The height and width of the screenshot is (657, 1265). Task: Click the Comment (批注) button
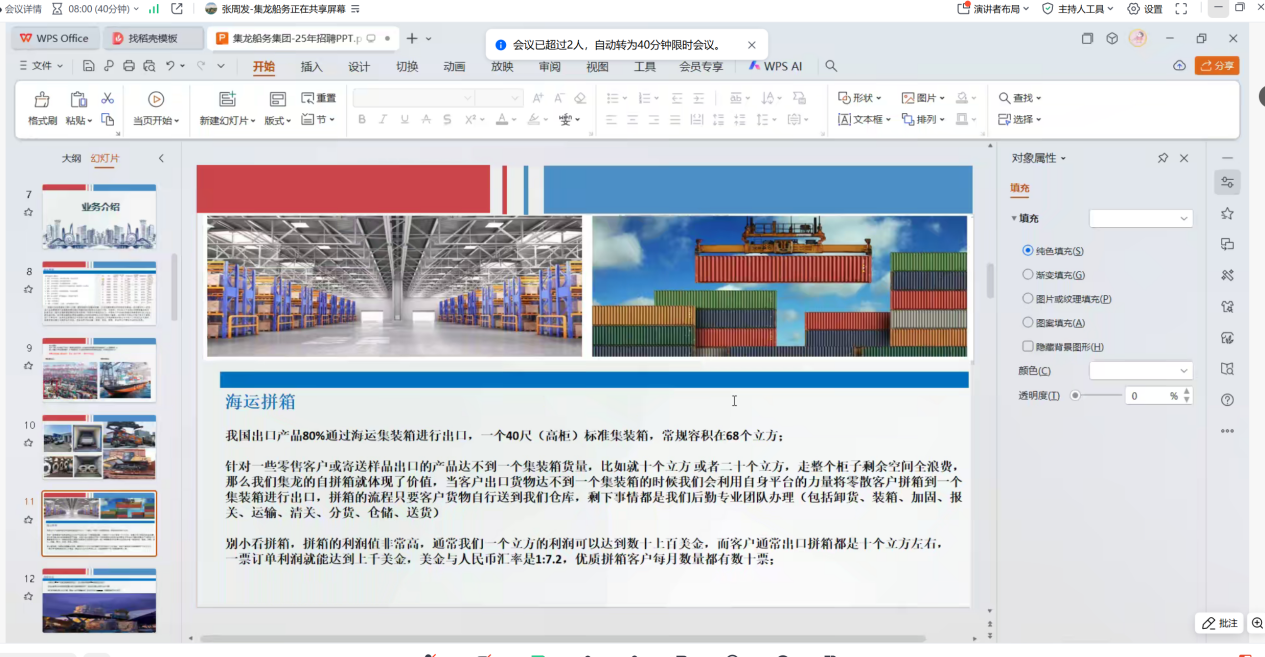[1219, 623]
